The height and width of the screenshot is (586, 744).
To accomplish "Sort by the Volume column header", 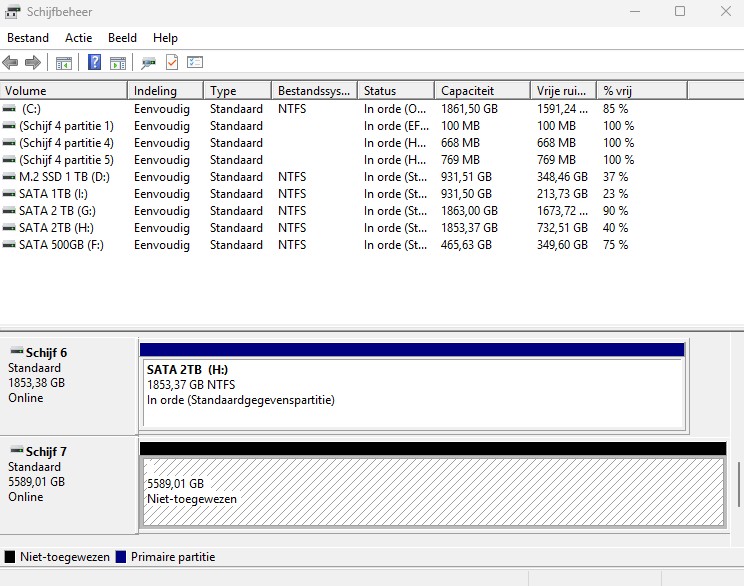I will coord(64,91).
